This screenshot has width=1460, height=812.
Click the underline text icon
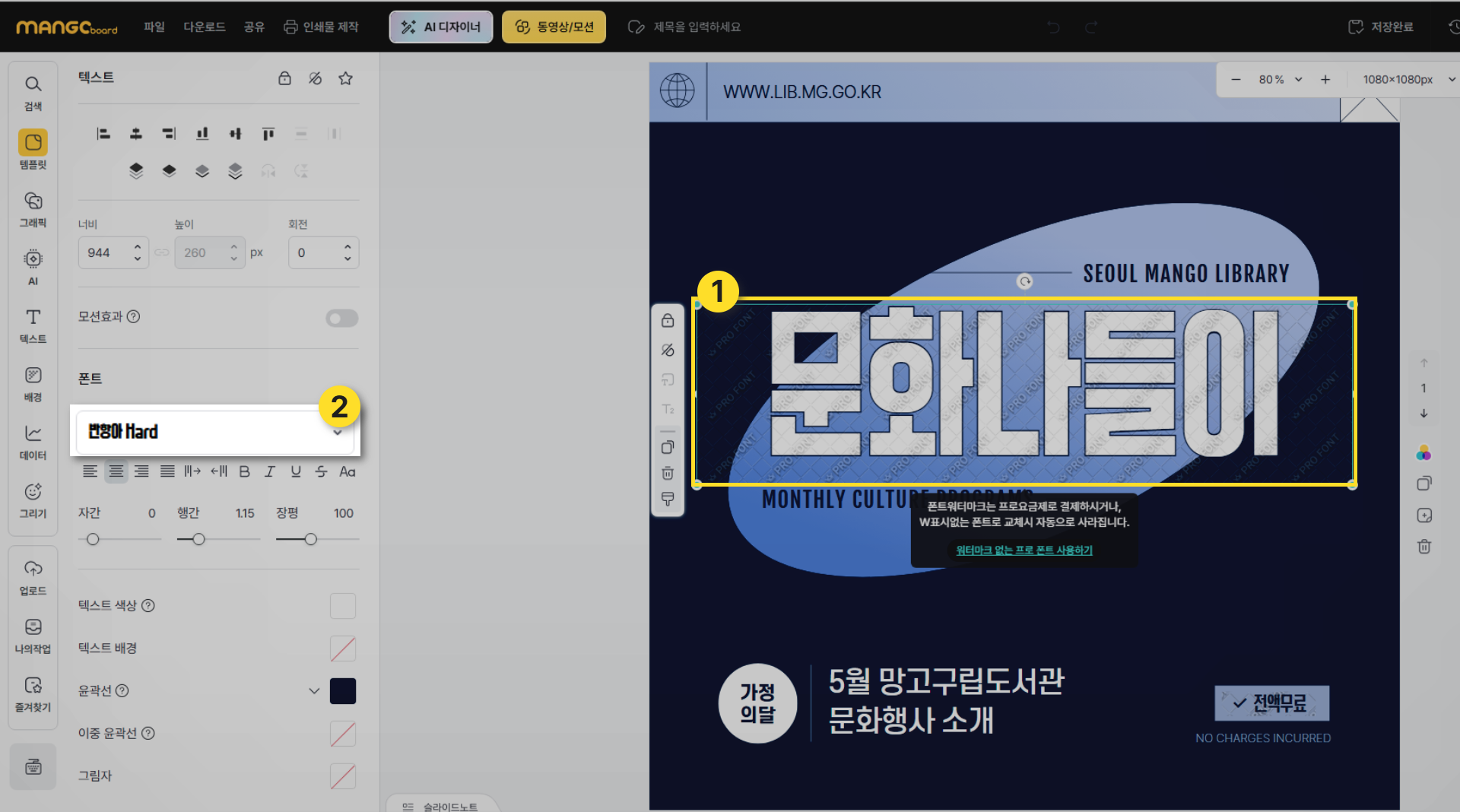(x=296, y=471)
